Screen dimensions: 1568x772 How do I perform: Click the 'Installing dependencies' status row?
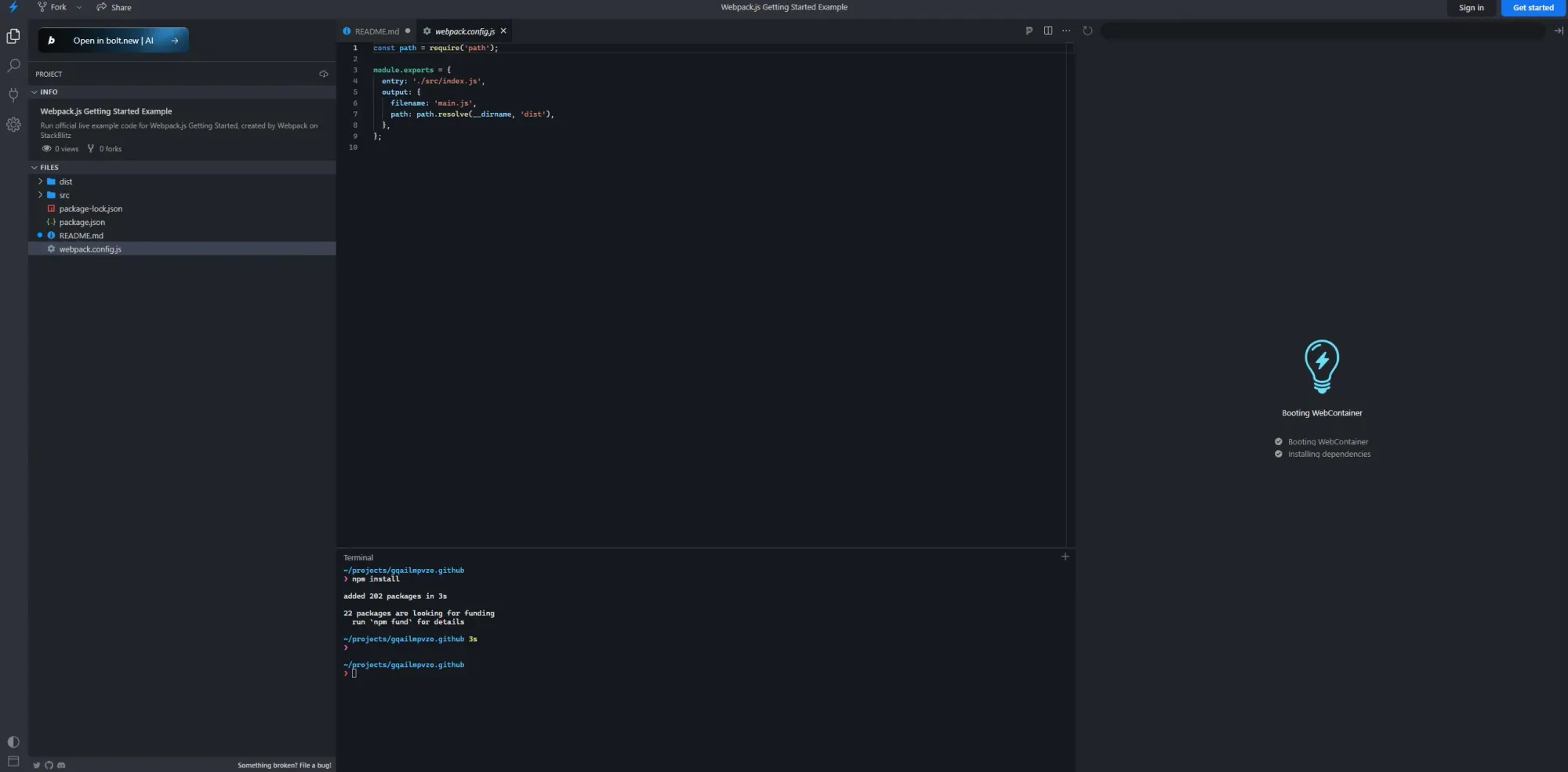click(x=1323, y=454)
